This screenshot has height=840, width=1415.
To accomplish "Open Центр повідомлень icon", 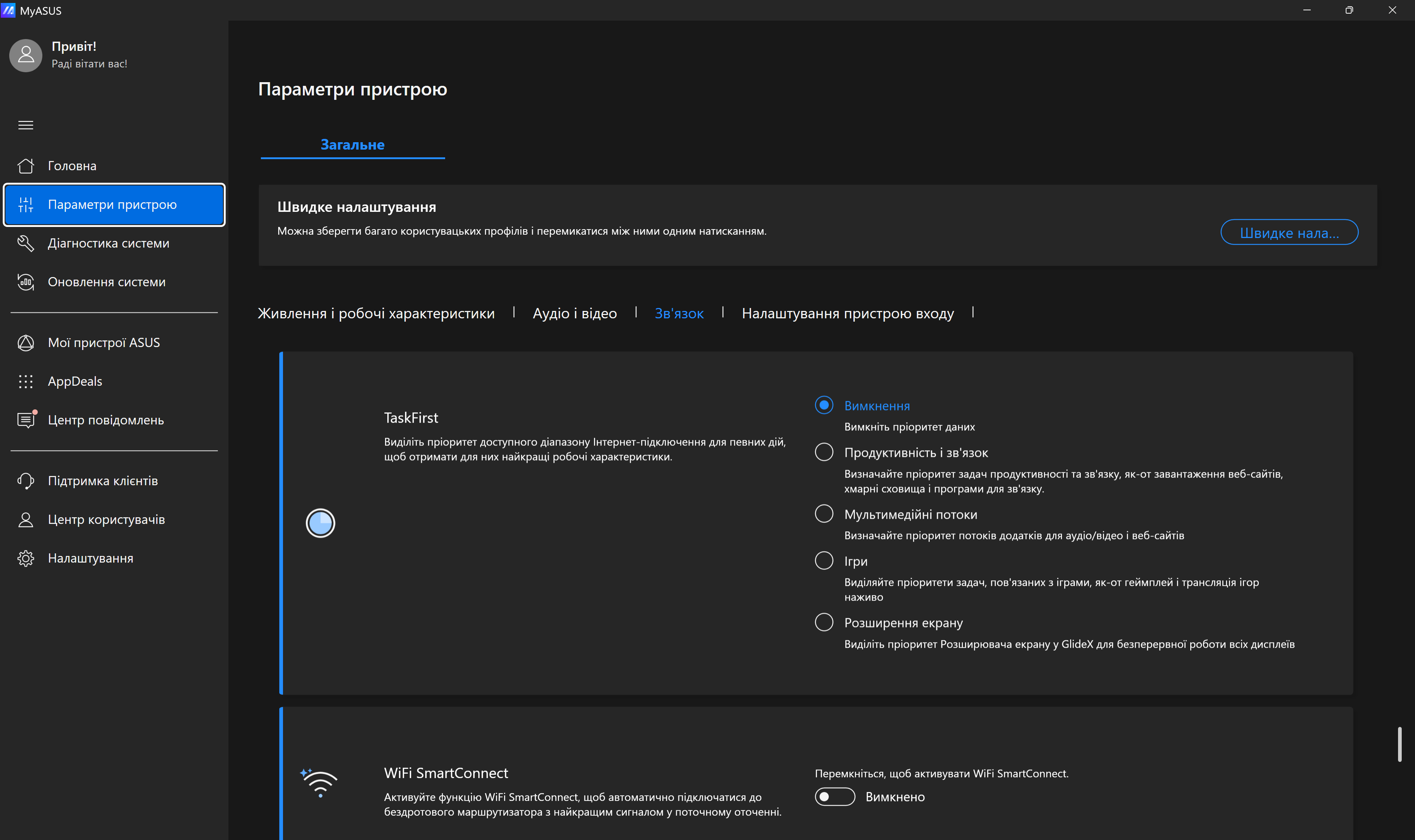I will pos(25,420).
